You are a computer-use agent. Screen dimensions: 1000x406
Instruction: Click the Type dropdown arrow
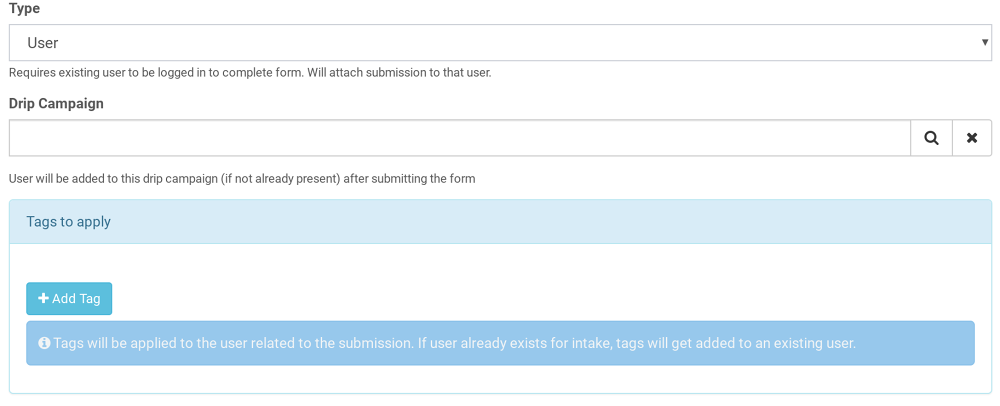(985, 43)
